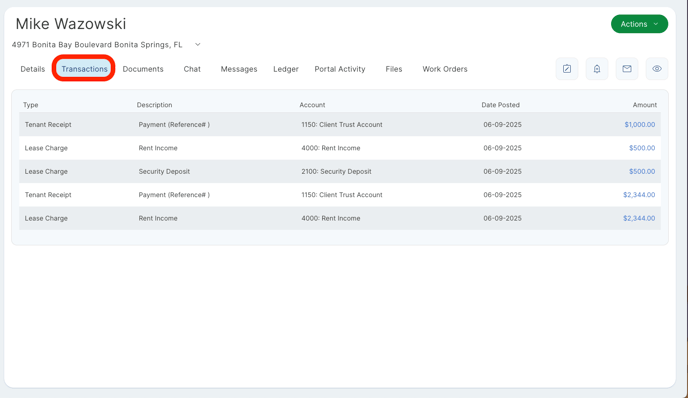688x398 pixels.
Task: Click the envelope email icon
Action: (x=627, y=69)
